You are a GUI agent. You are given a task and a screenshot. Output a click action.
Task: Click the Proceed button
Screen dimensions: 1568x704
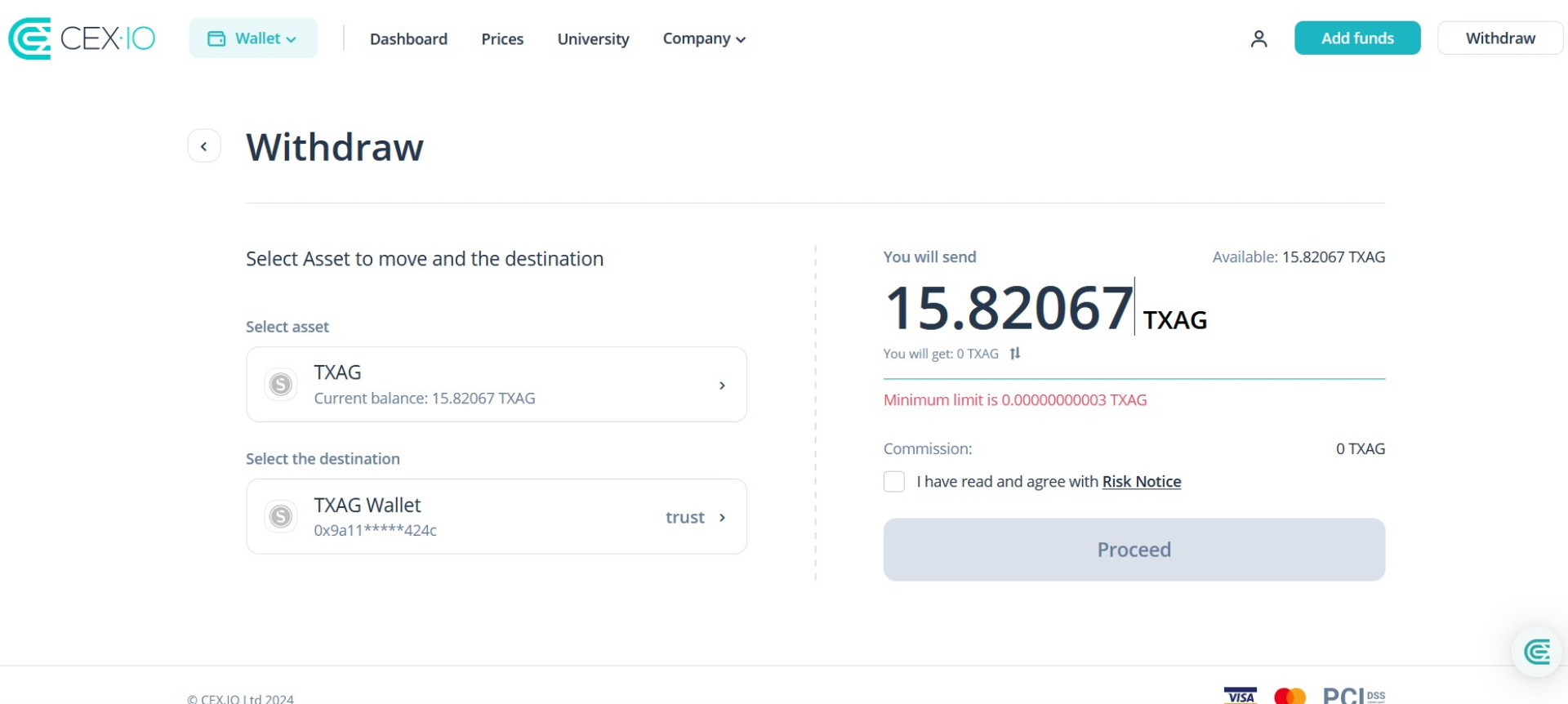pyautogui.click(x=1134, y=550)
